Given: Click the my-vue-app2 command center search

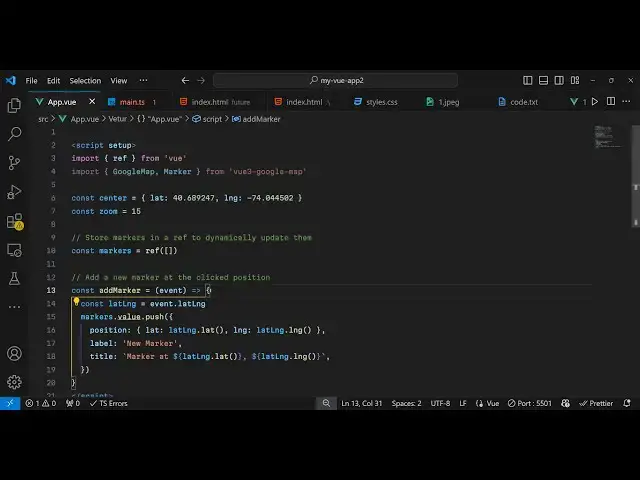Looking at the screenshot, I should click(336, 80).
